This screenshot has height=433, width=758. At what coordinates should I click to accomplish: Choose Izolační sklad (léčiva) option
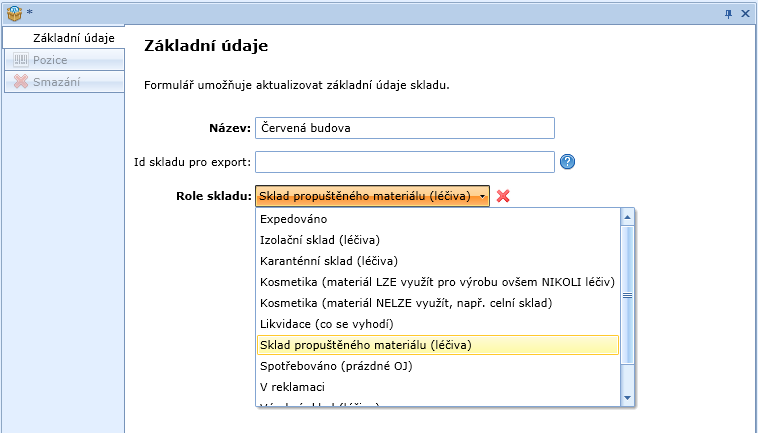320,240
